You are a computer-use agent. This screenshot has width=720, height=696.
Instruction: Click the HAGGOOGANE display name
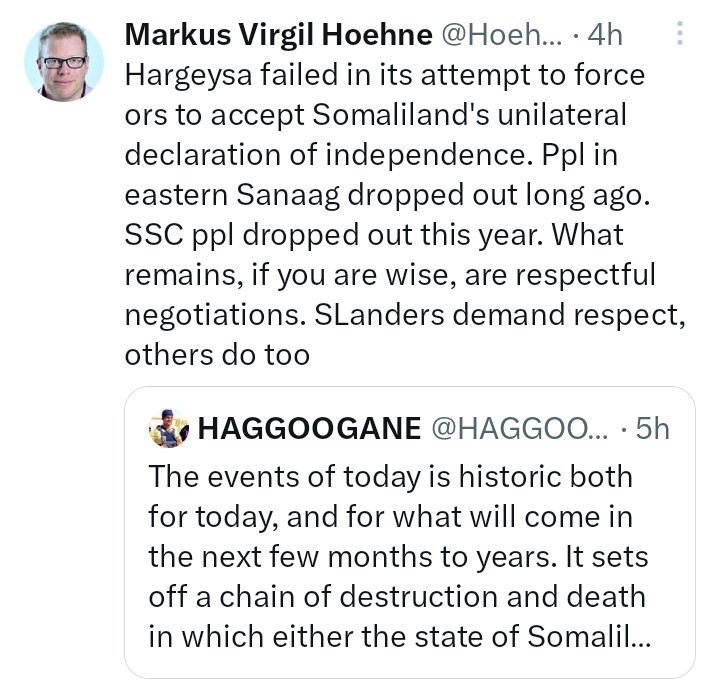tap(309, 428)
